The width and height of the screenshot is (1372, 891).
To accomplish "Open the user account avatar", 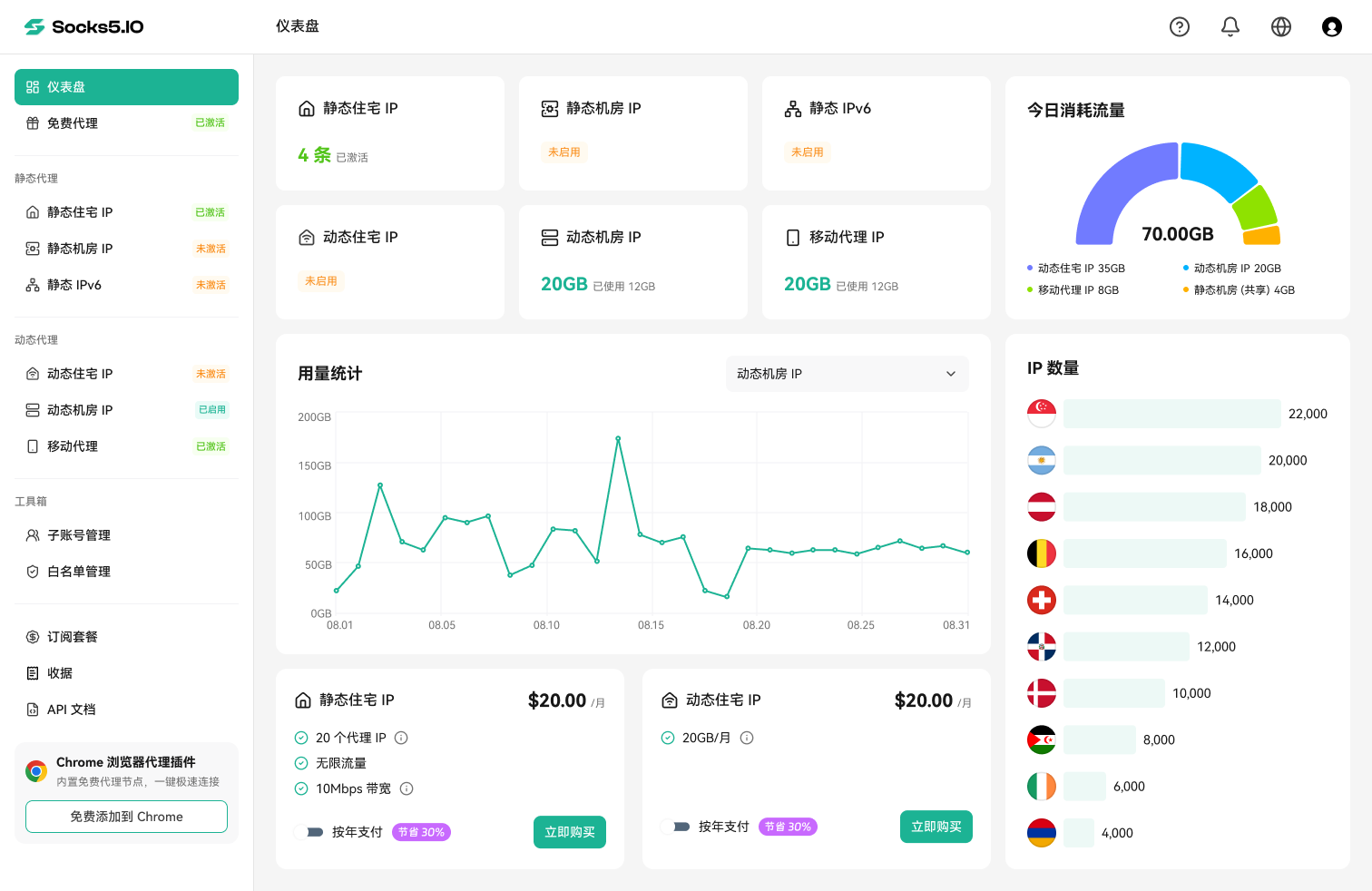I will click(1332, 27).
